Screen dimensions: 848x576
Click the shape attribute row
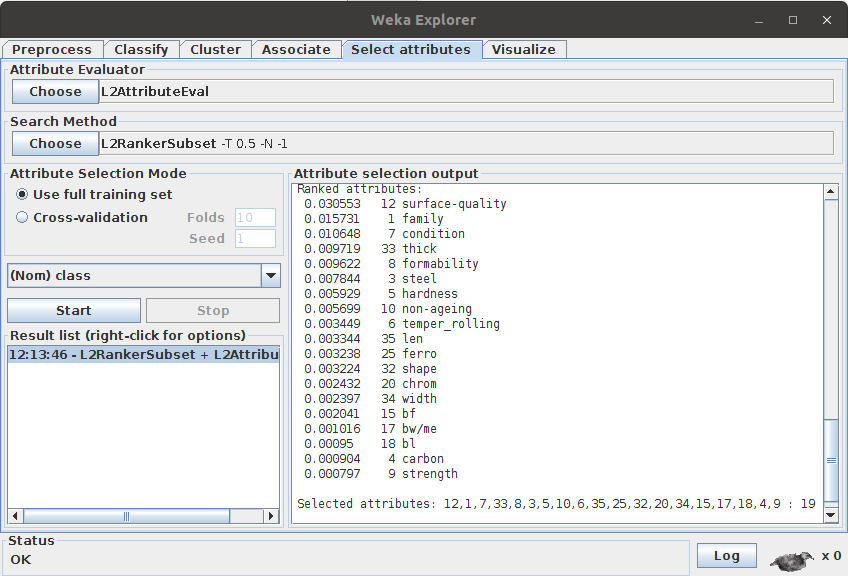pyautogui.click(x=370, y=369)
